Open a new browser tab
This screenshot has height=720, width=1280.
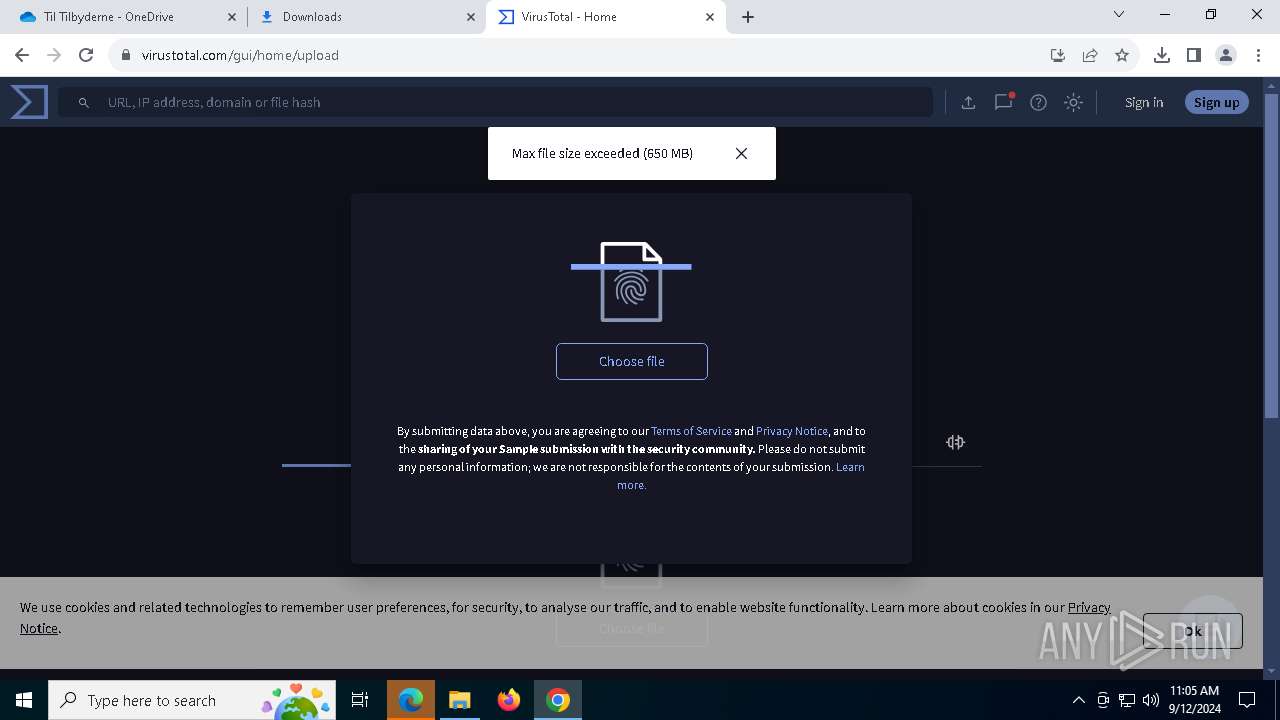tap(748, 17)
